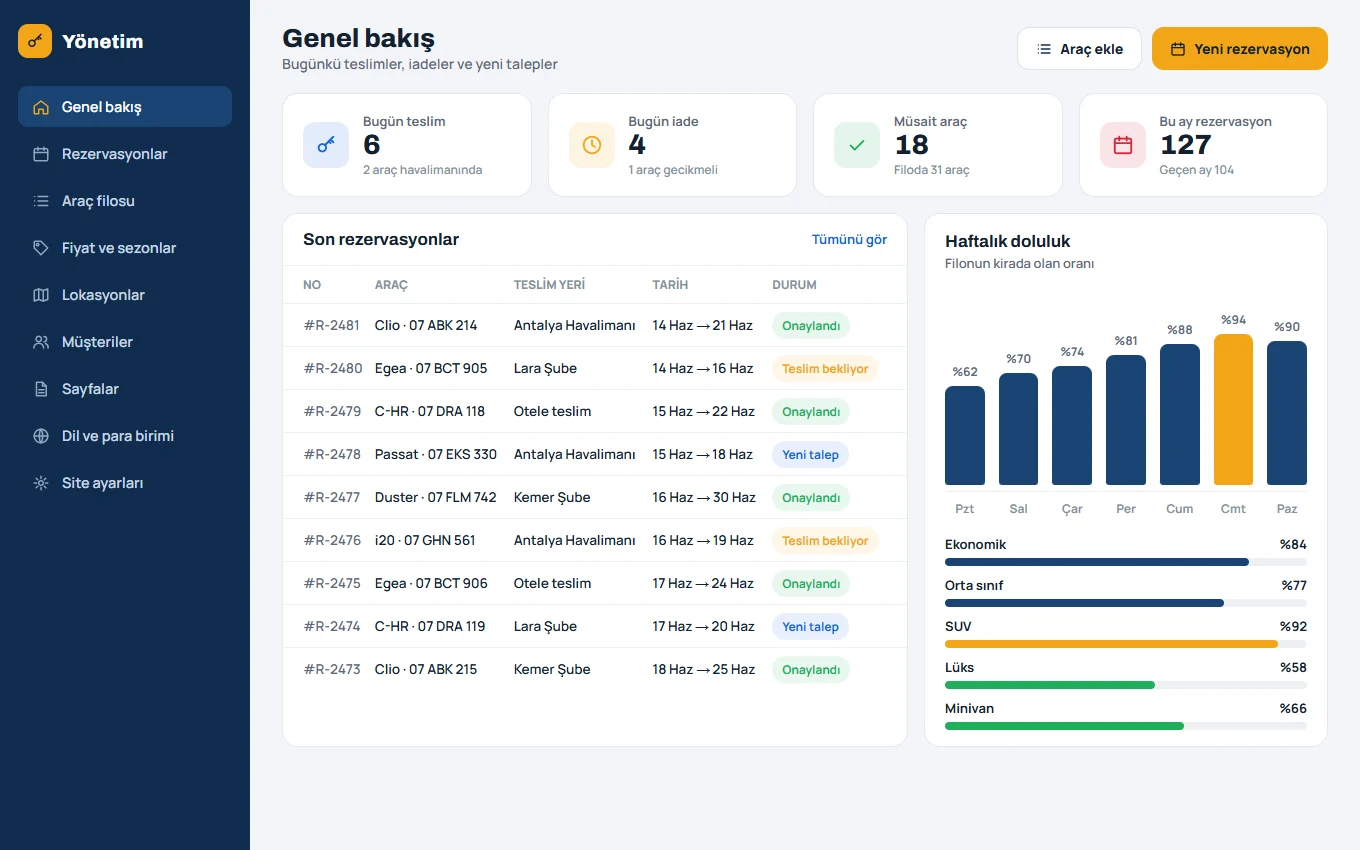Click the Lüks green progress bar
Viewport: 1360px width, 850px height.
pyautogui.click(x=1126, y=685)
